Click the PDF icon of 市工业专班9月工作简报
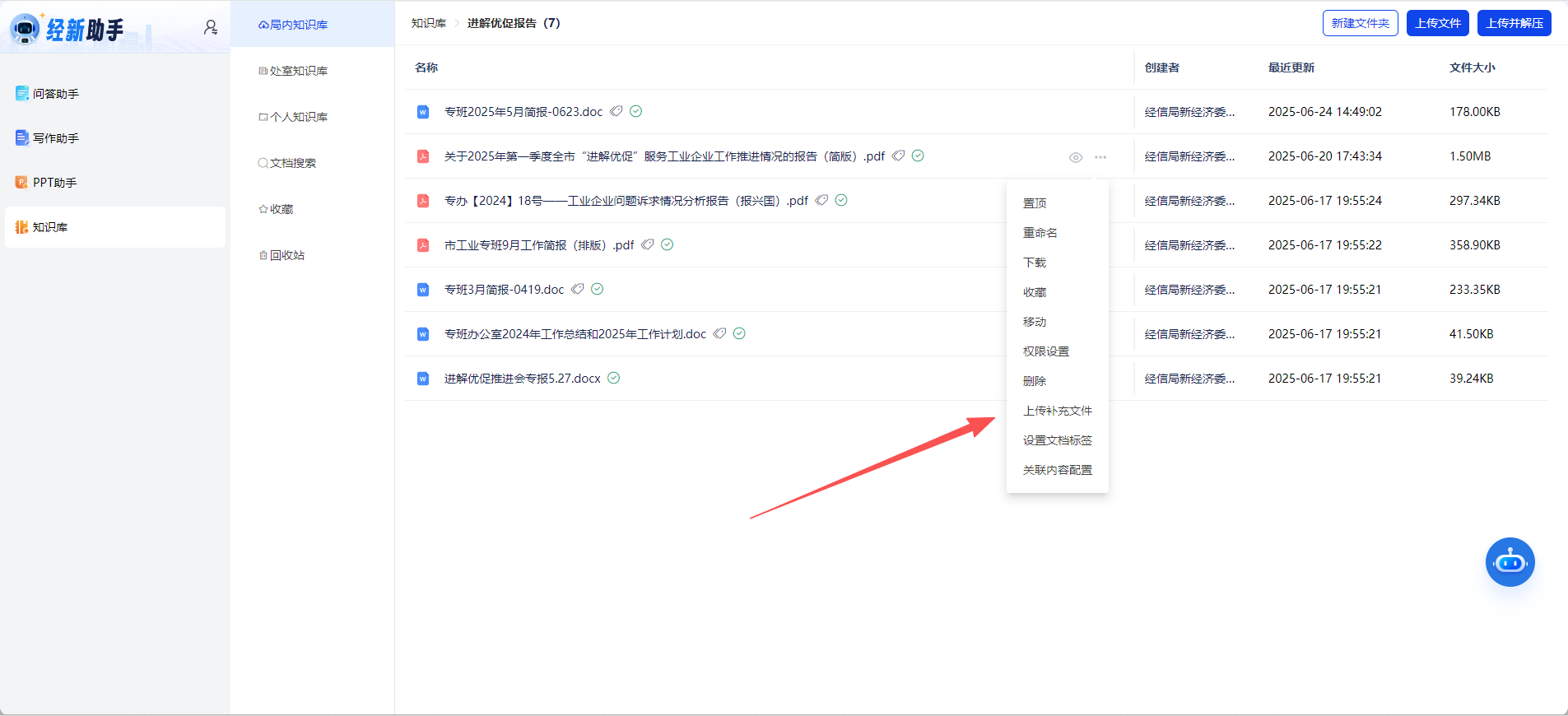1568x716 pixels. pyautogui.click(x=423, y=245)
